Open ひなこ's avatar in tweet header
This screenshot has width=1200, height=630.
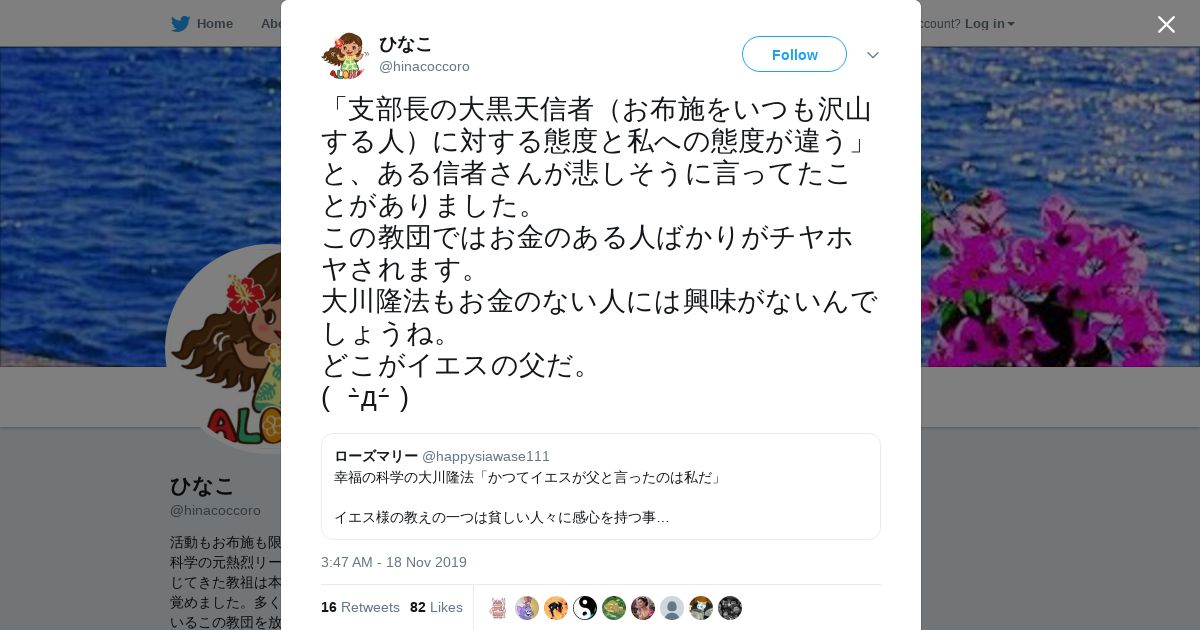click(x=345, y=55)
